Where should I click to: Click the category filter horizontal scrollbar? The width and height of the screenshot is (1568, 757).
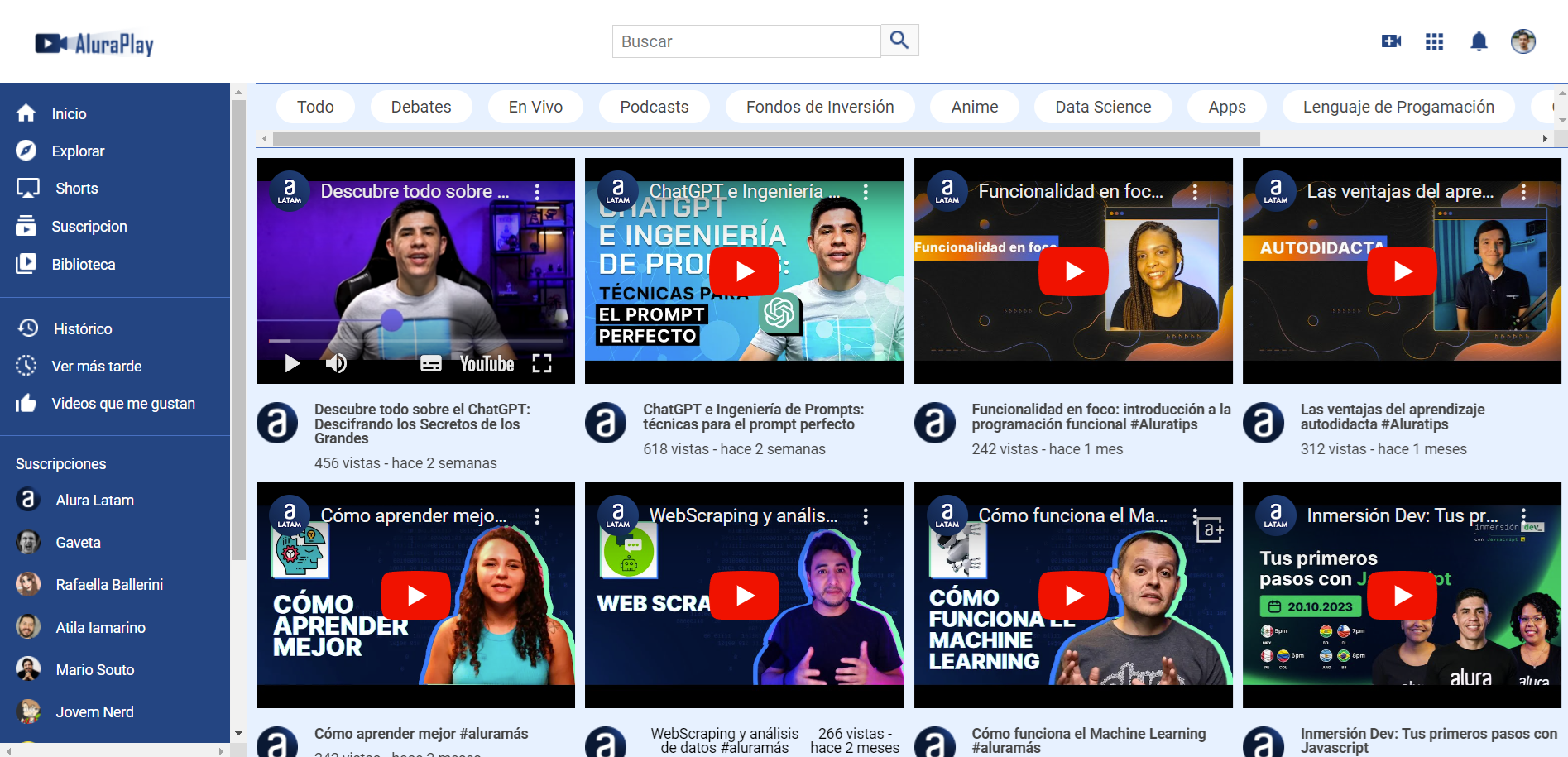point(766,138)
